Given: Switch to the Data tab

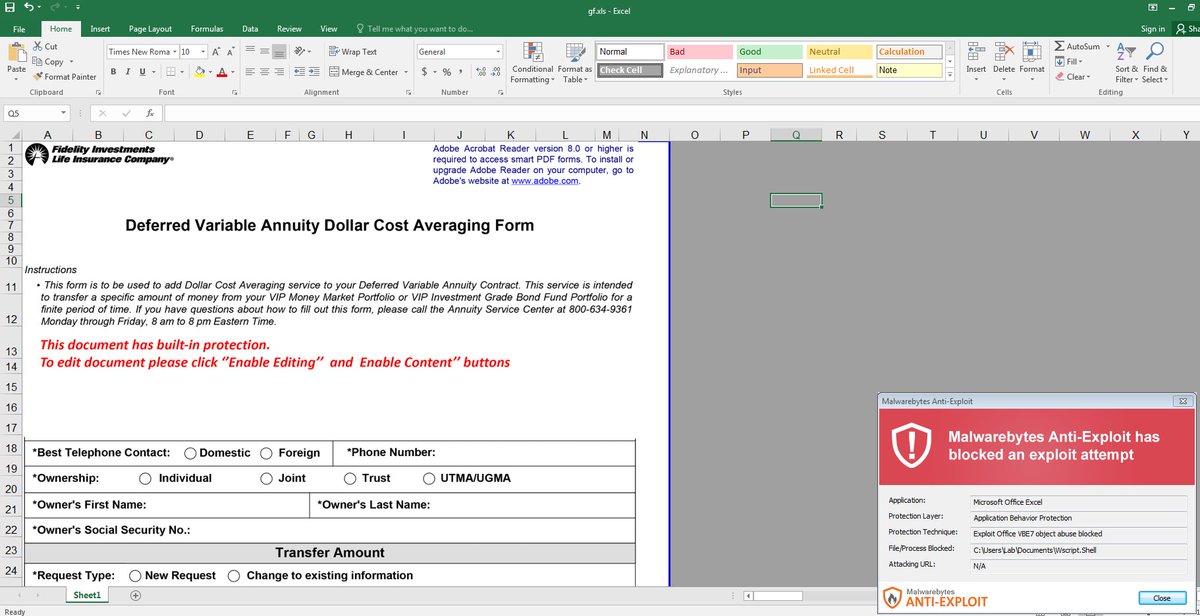Looking at the screenshot, I should 250,29.
